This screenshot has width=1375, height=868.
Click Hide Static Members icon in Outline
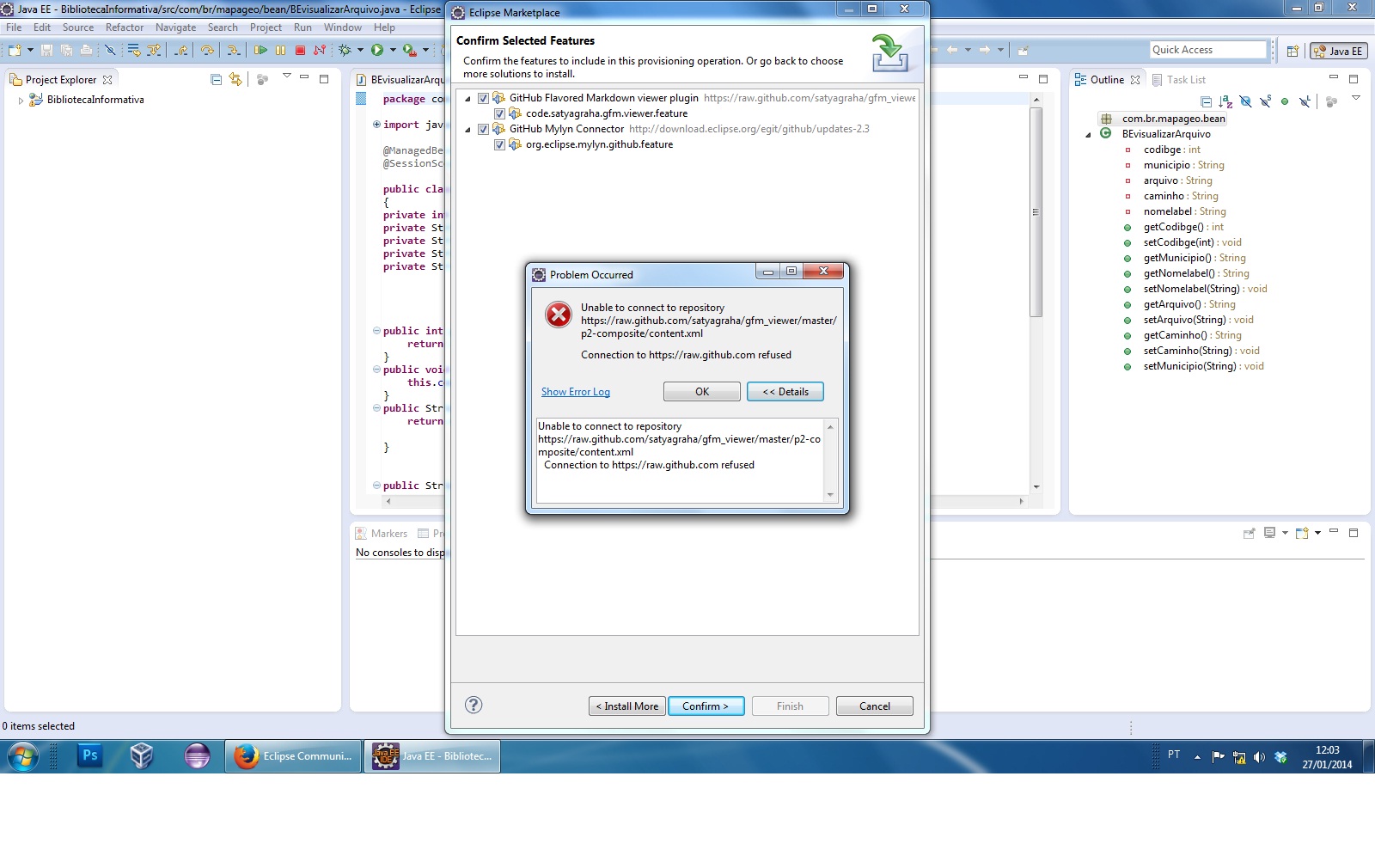[1265, 101]
